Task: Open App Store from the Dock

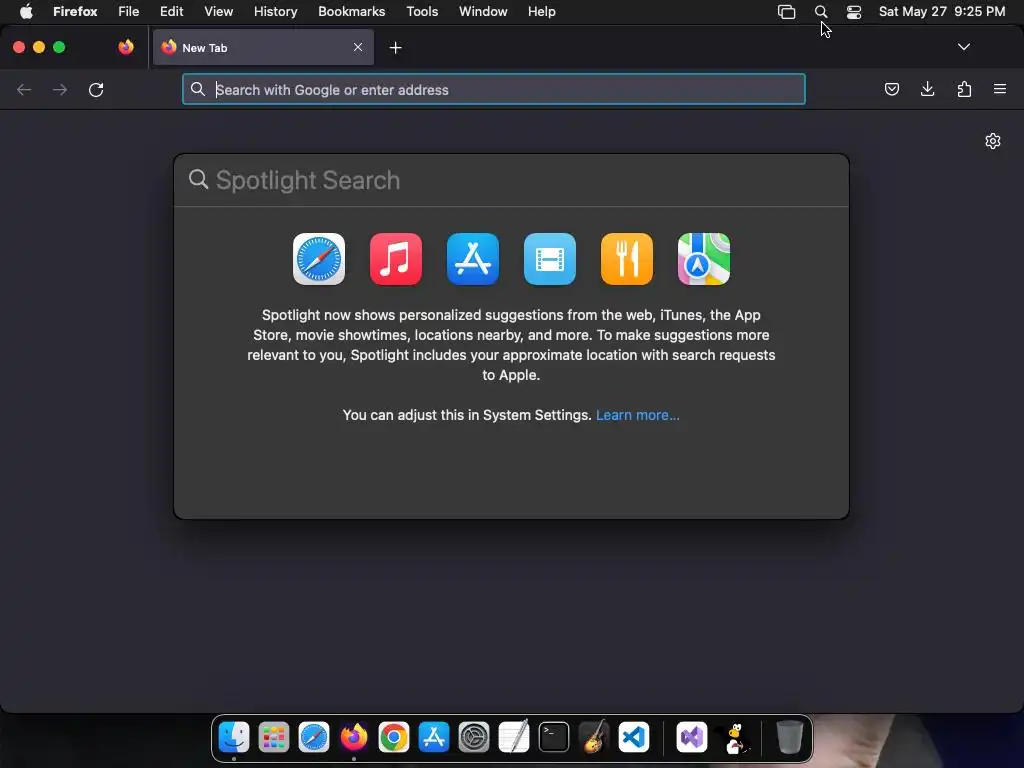Action: pyautogui.click(x=434, y=737)
